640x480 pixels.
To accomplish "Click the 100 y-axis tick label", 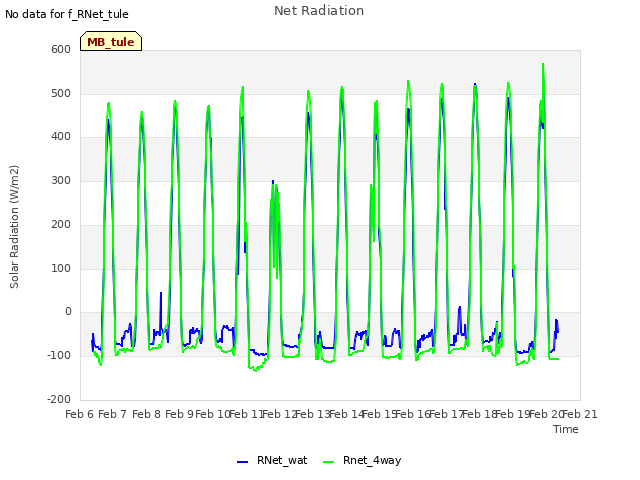I will pyautogui.click(x=61, y=268).
